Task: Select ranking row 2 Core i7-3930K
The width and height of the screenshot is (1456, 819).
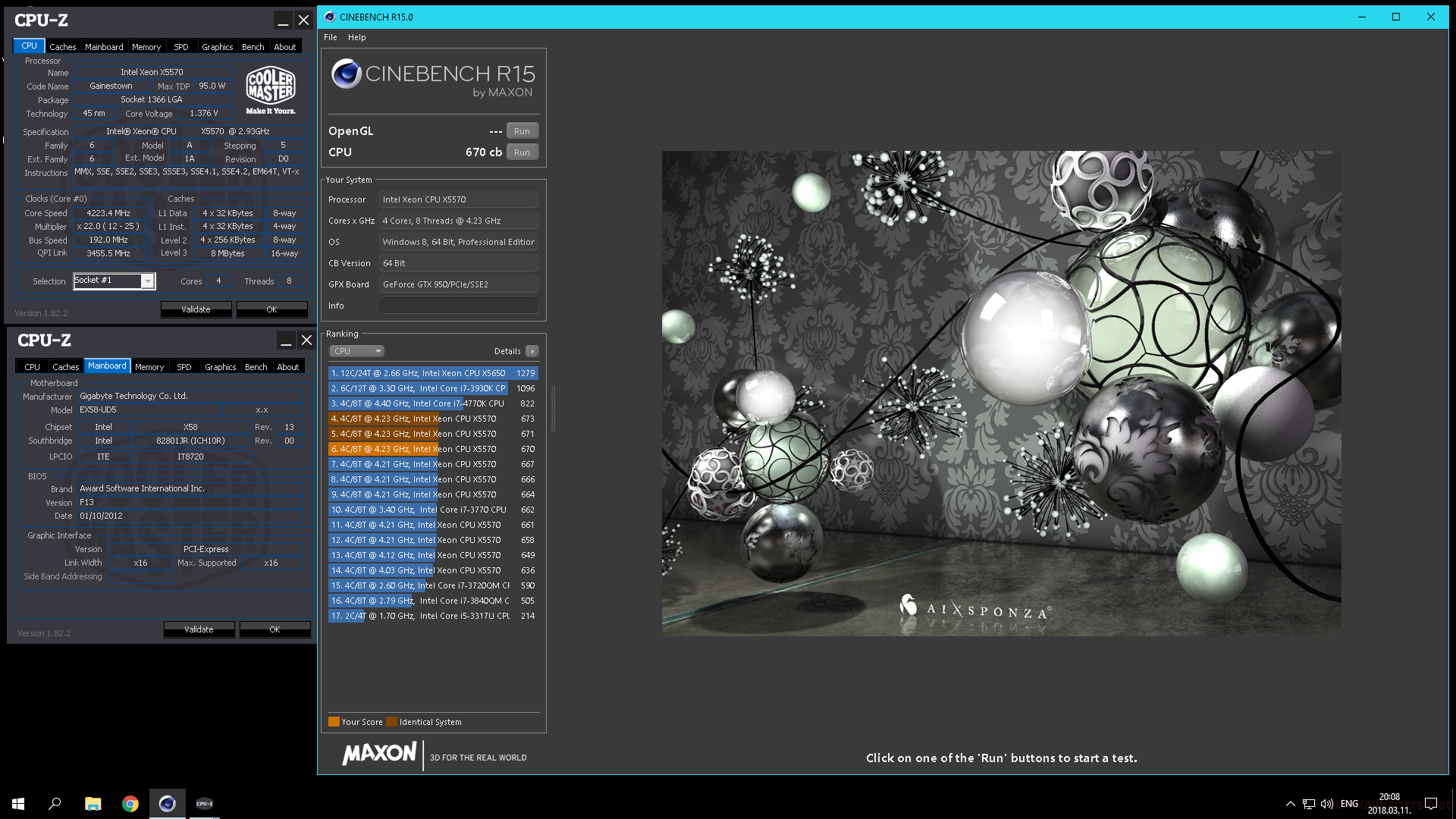Action: pos(433,388)
